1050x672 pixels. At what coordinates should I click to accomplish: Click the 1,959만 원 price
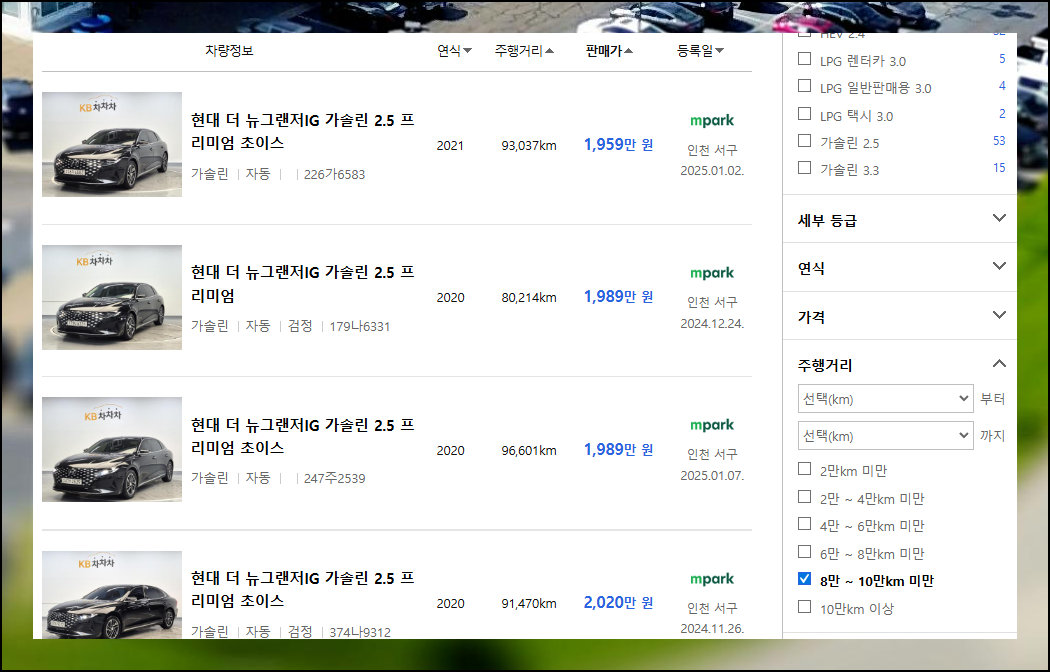point(618,145)
